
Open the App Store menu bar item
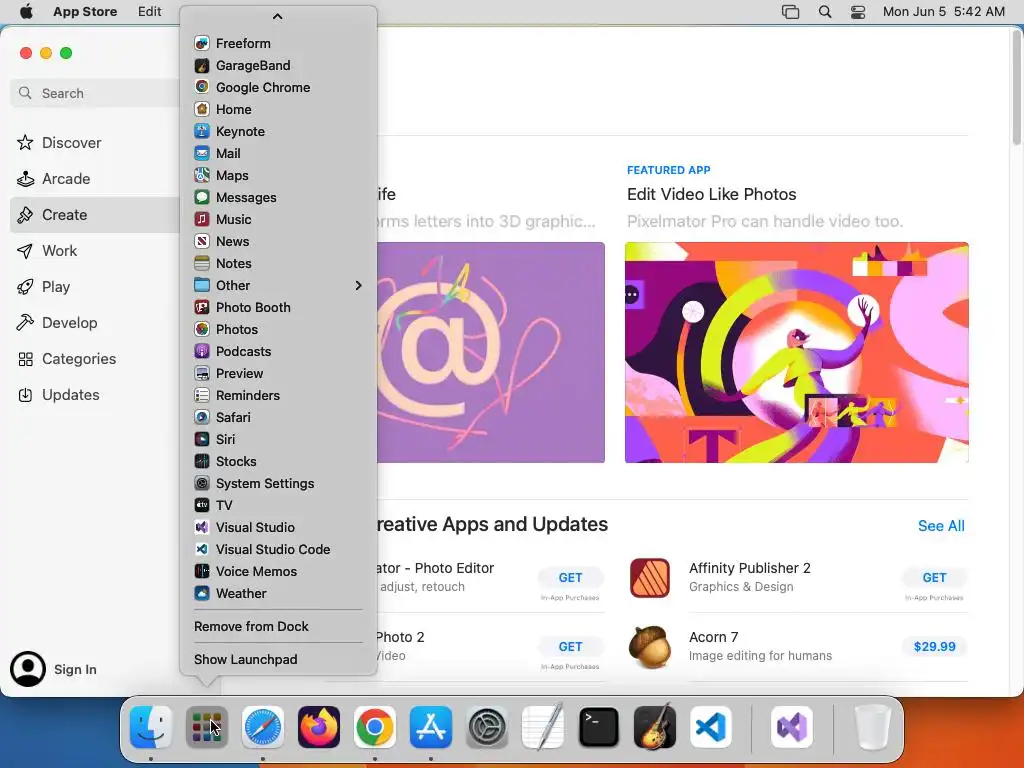click(x=85, y=12)
